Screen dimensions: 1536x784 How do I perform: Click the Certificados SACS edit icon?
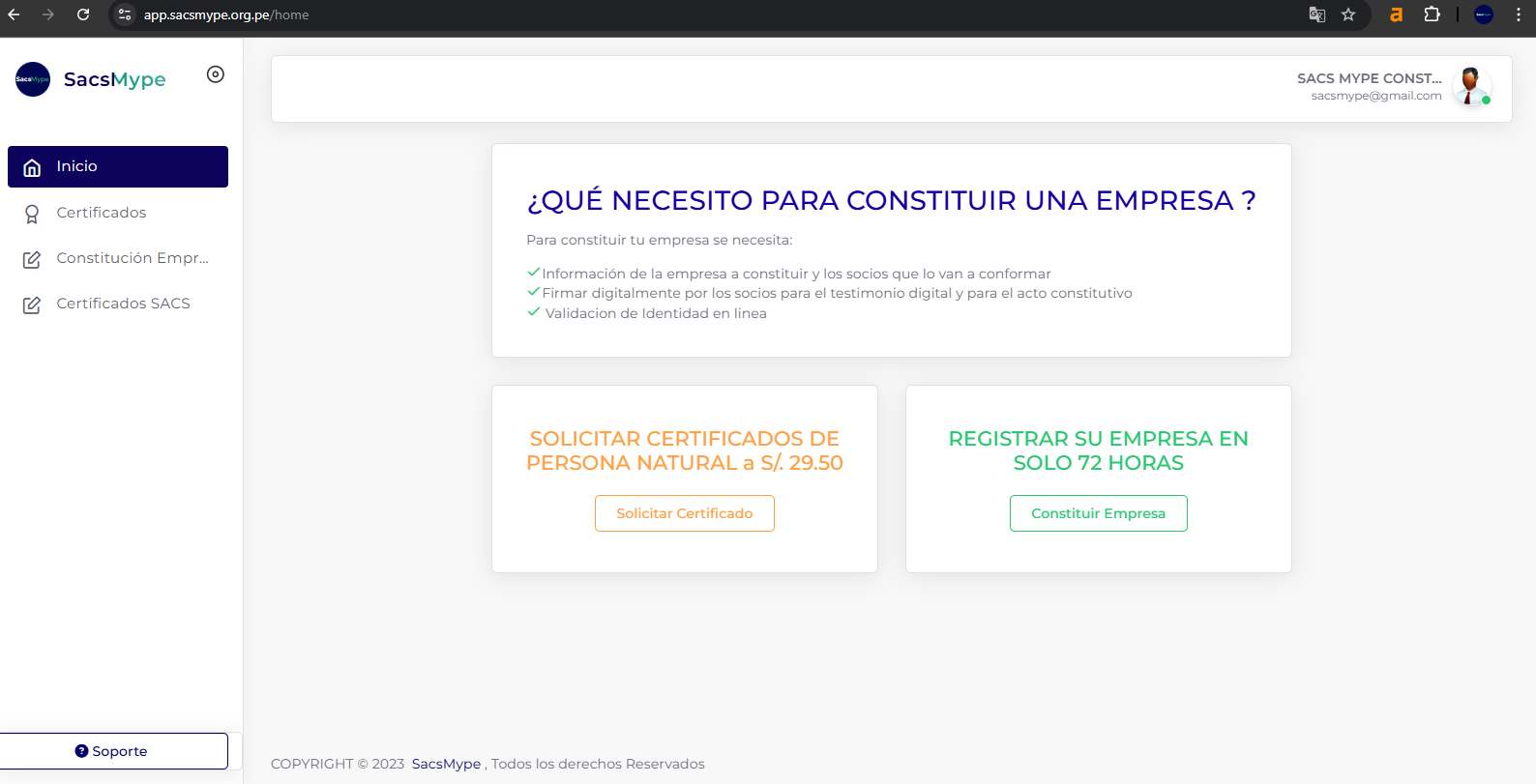pyautogui.click(x=32, y=305)
